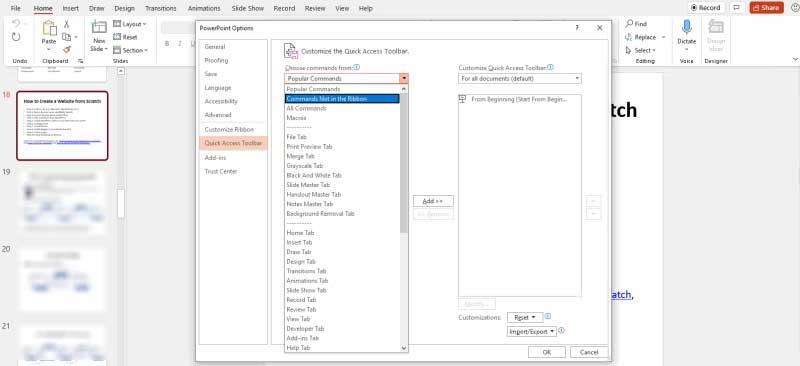Open For all documents dropdown
This screenshot has height=366, width=800.
click(x=519, y=79)
